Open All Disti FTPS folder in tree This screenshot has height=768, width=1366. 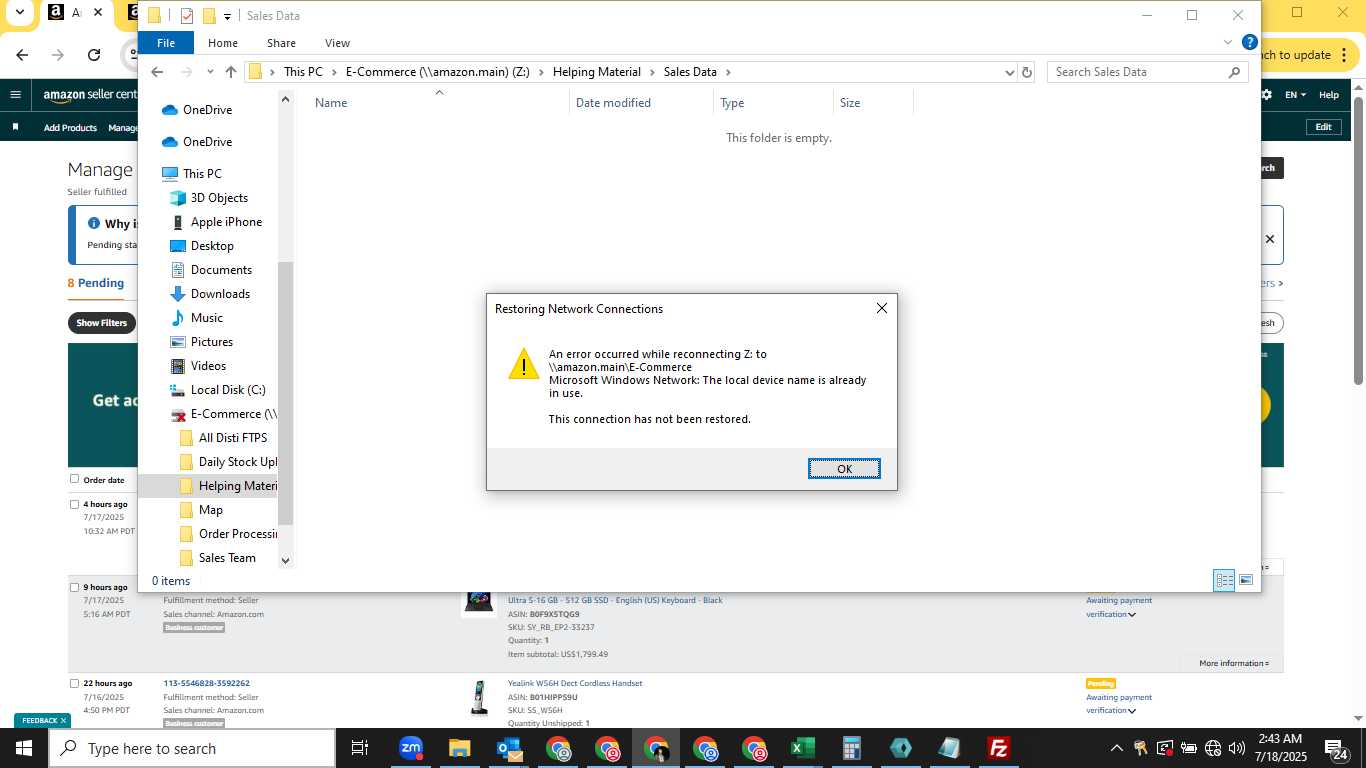[232, 438]
